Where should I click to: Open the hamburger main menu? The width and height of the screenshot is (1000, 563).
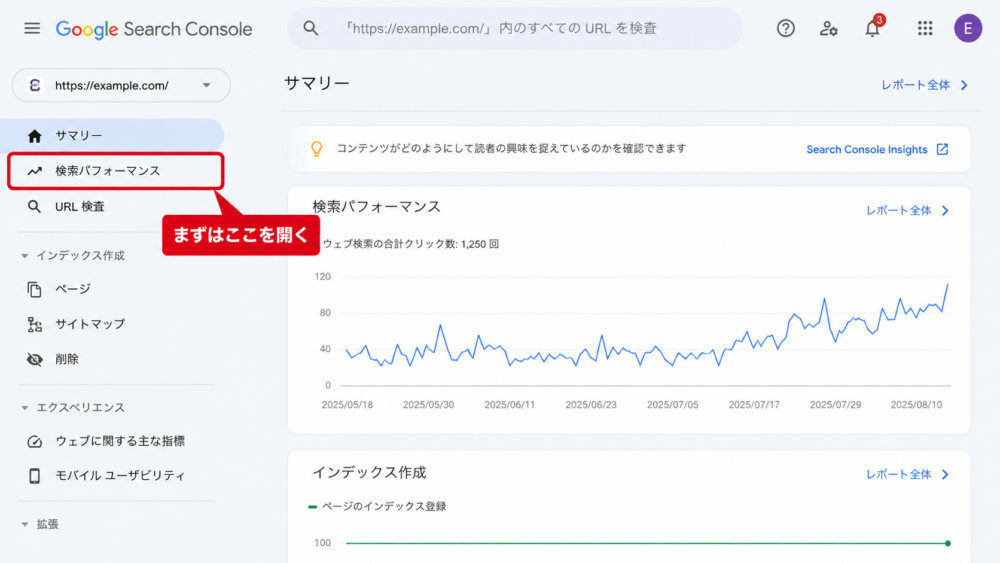click(32, 29)
